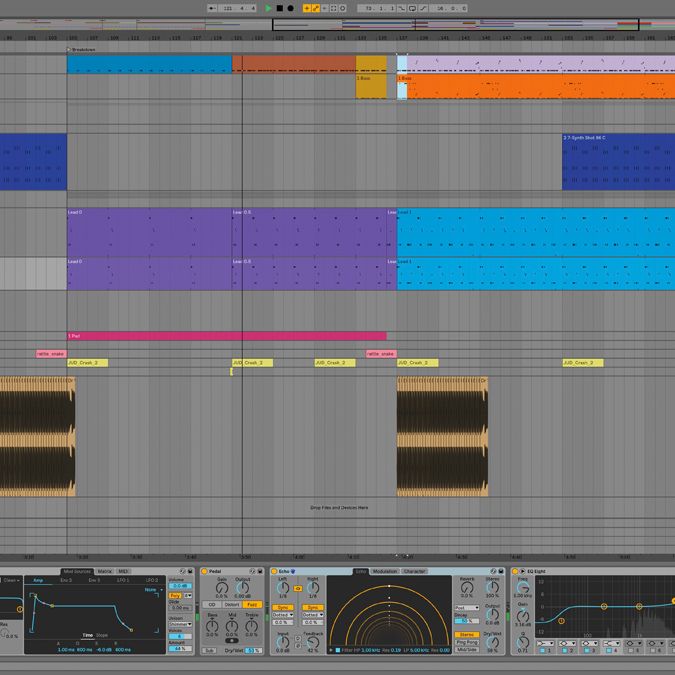675x675 pixels.
Task: Click the Echo feedback phase invert icon
Action: (x=298, y=646)
